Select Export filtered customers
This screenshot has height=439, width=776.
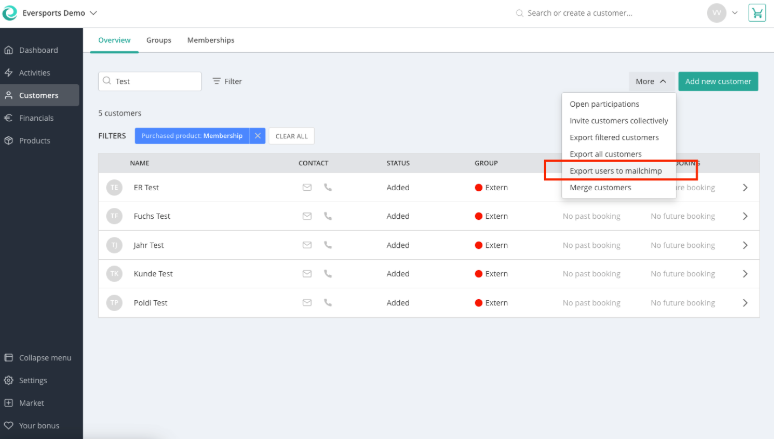click(614, 138)
